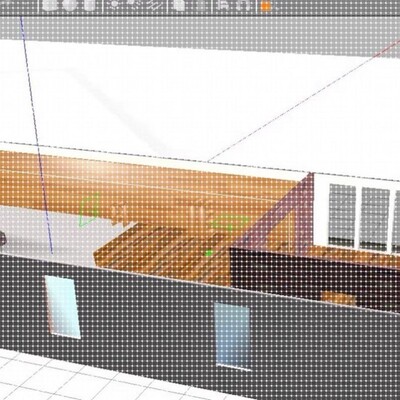Screen dimensions: 400x400
Task: Click the diagonal lines toolbar icon
Action: pos(152,5)
